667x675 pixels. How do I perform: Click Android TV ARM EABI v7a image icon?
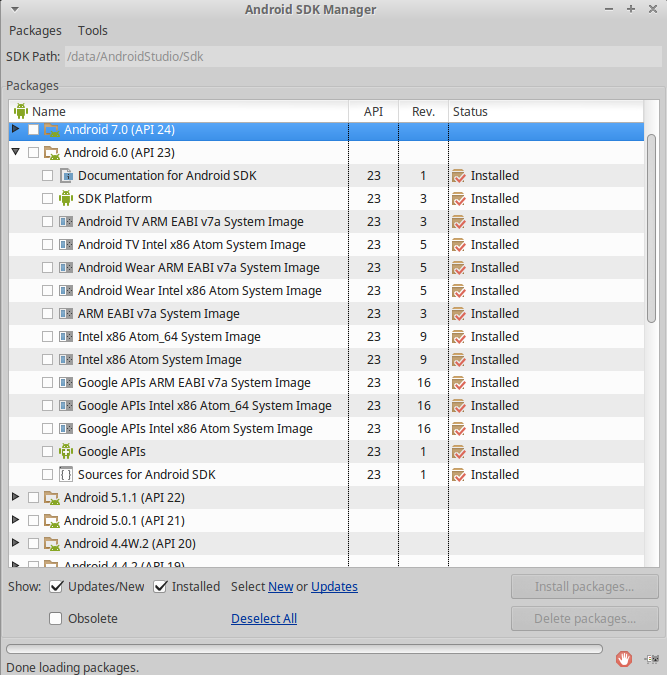click(66, 222)
